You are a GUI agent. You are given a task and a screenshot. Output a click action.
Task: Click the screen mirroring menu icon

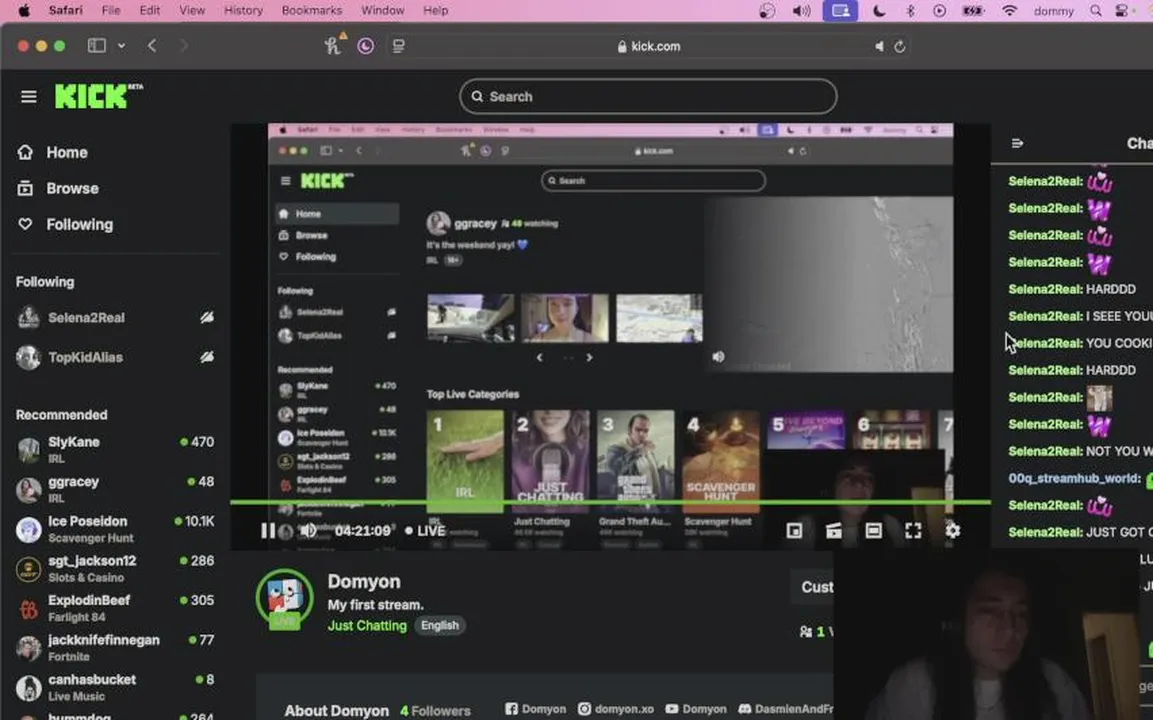coord(840,11)
